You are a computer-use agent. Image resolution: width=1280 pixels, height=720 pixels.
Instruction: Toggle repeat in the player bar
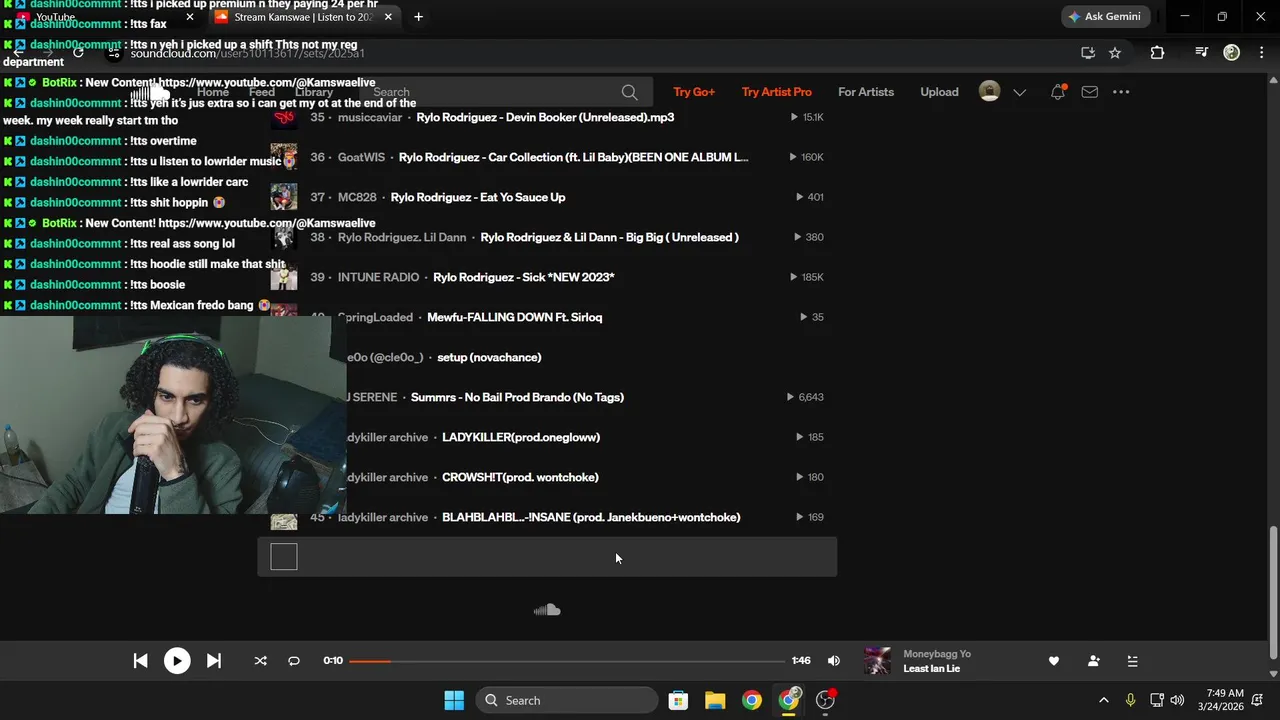point(294,661)
